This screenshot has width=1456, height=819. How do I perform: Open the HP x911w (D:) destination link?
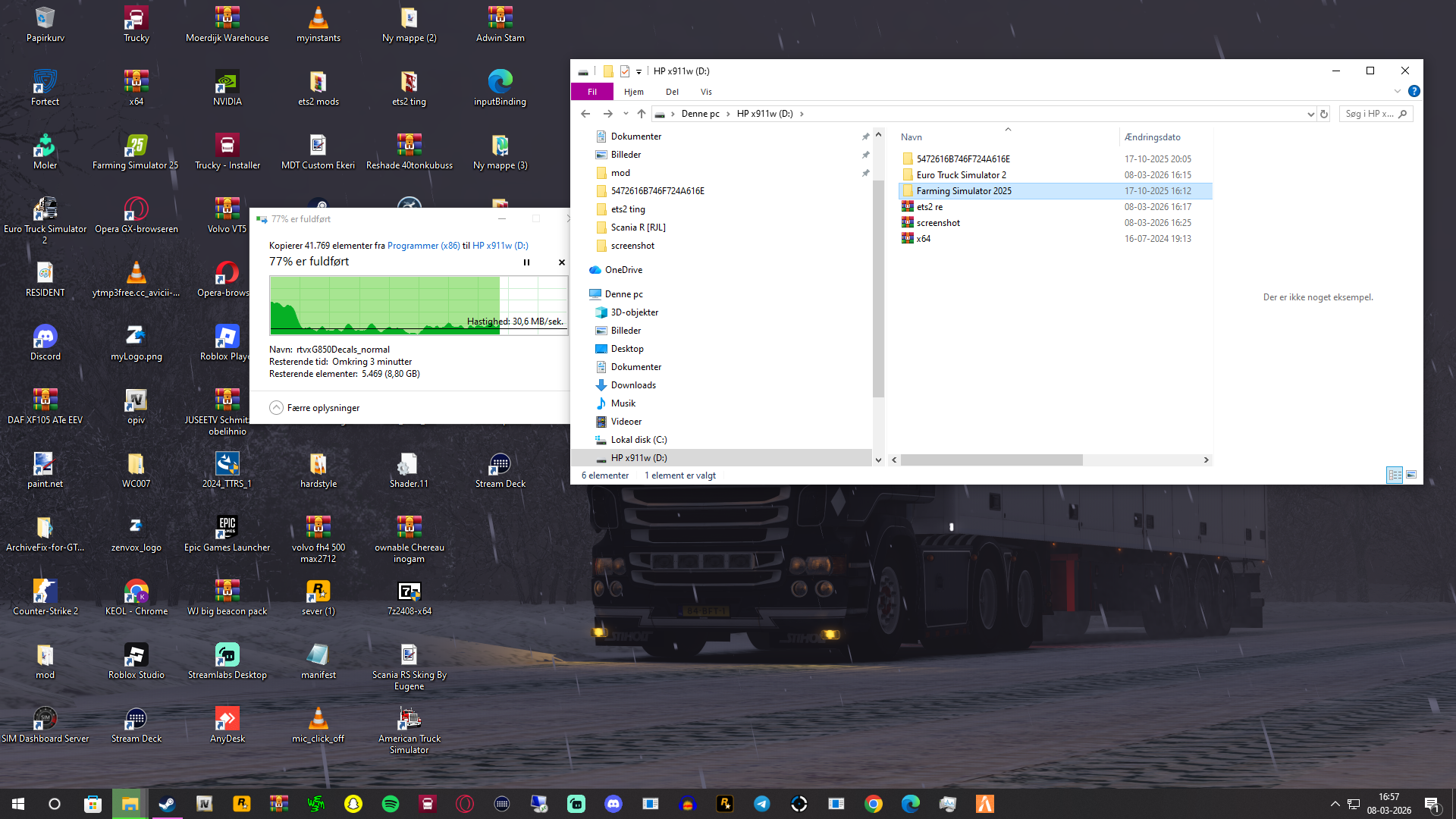tap(500, 246)
